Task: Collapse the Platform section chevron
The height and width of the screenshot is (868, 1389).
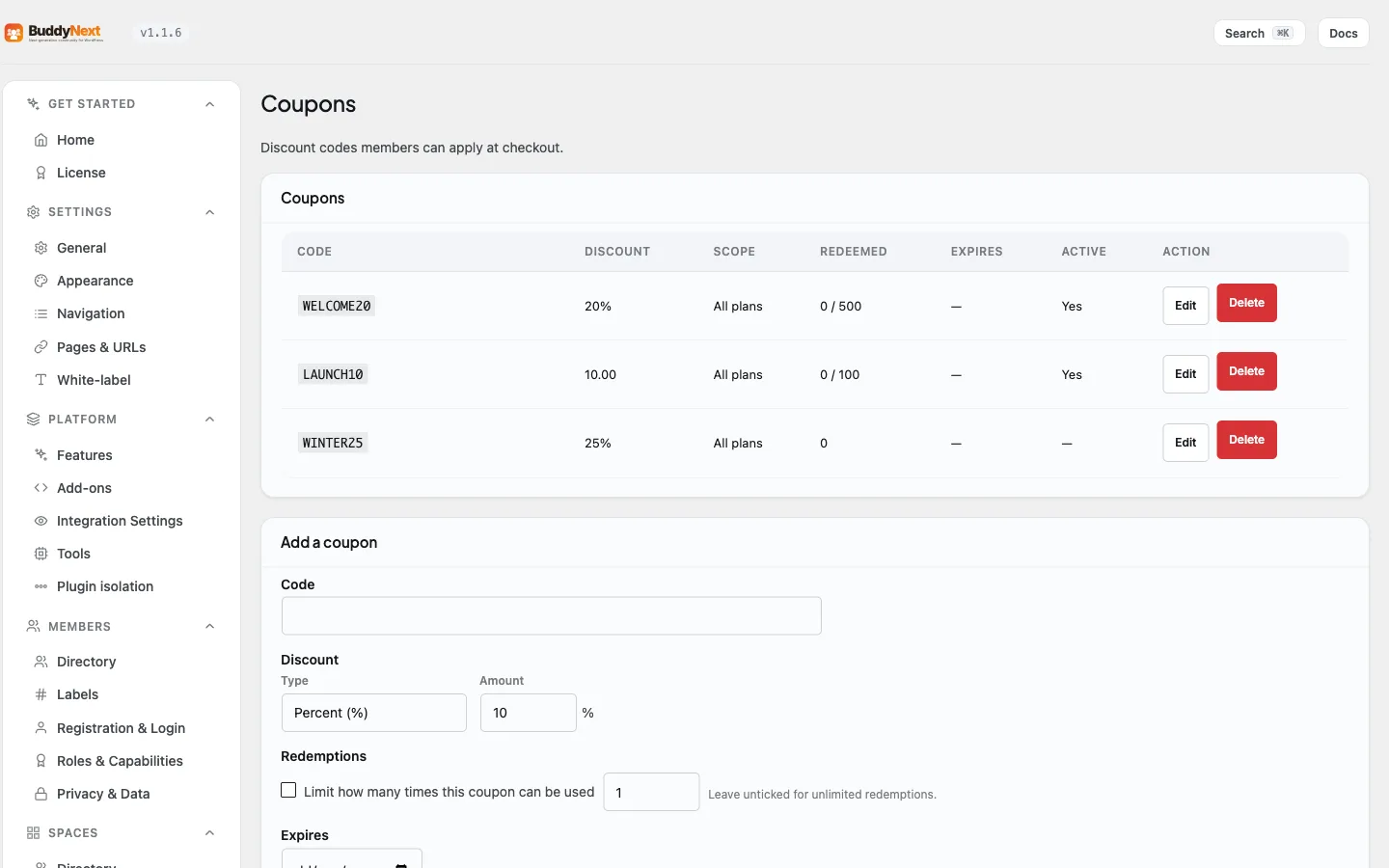Action: tap(209, 420)
